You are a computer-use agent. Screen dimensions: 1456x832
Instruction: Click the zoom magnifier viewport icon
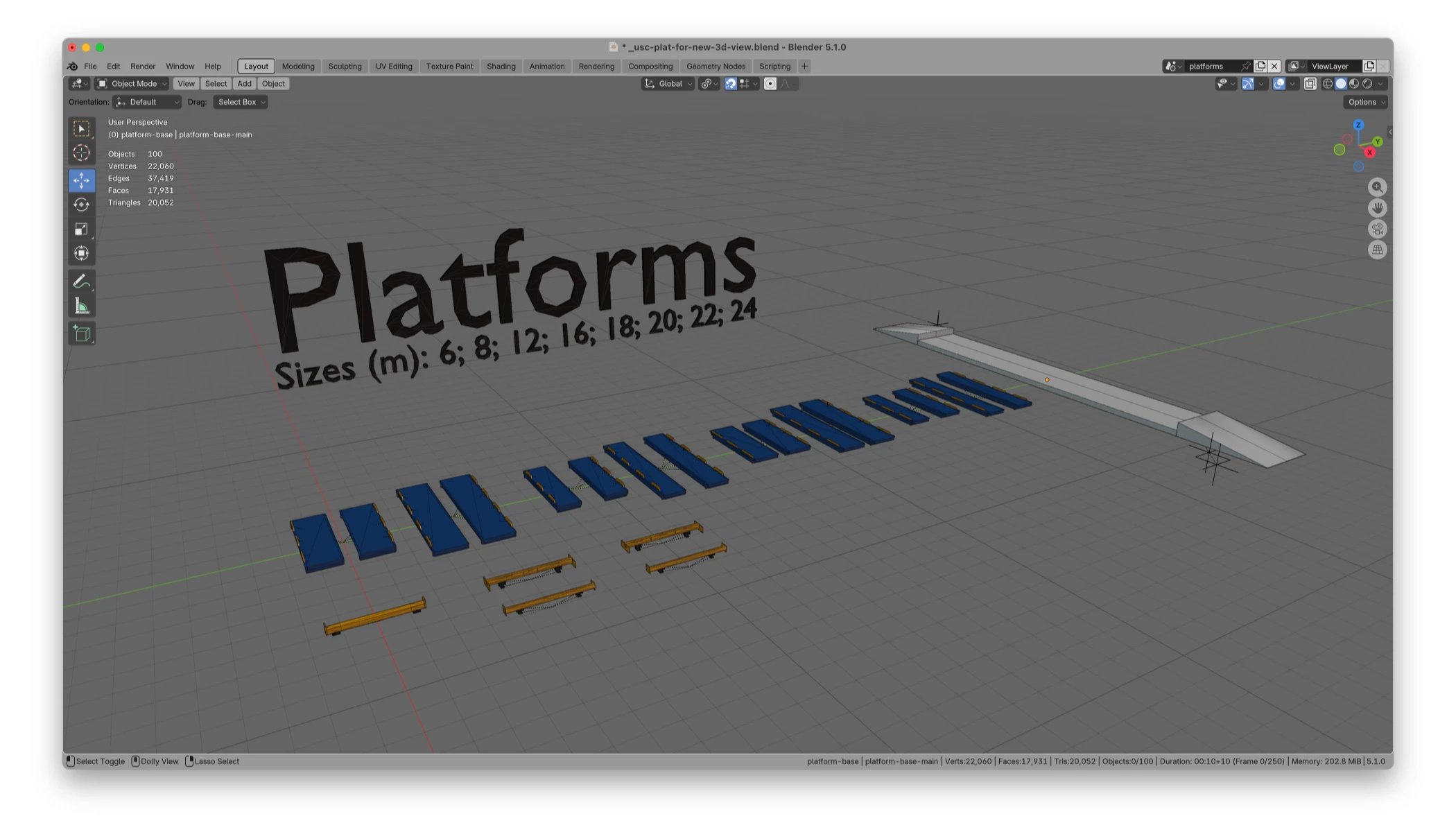pyautogui.click(x=1377, y=187)
